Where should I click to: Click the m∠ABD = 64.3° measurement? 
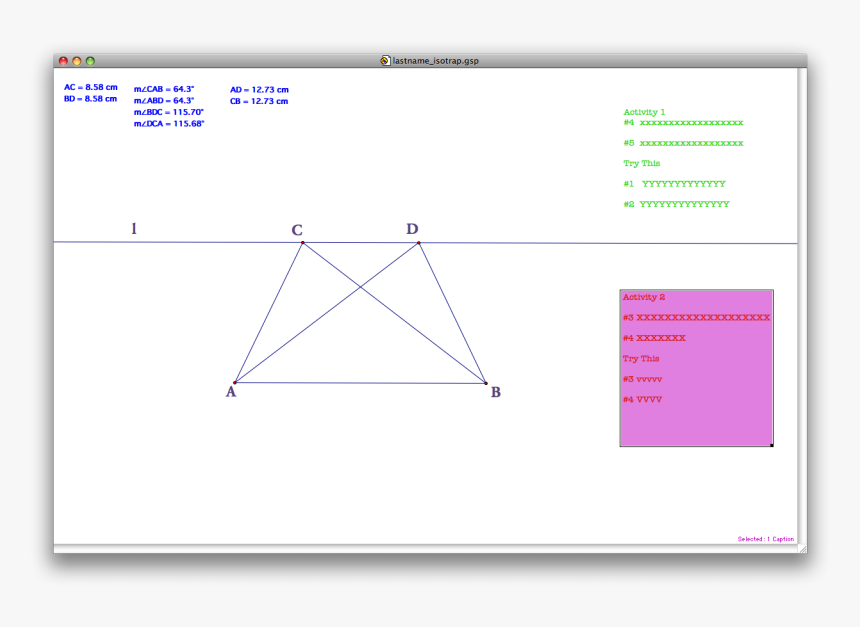(x=165, y=100)
